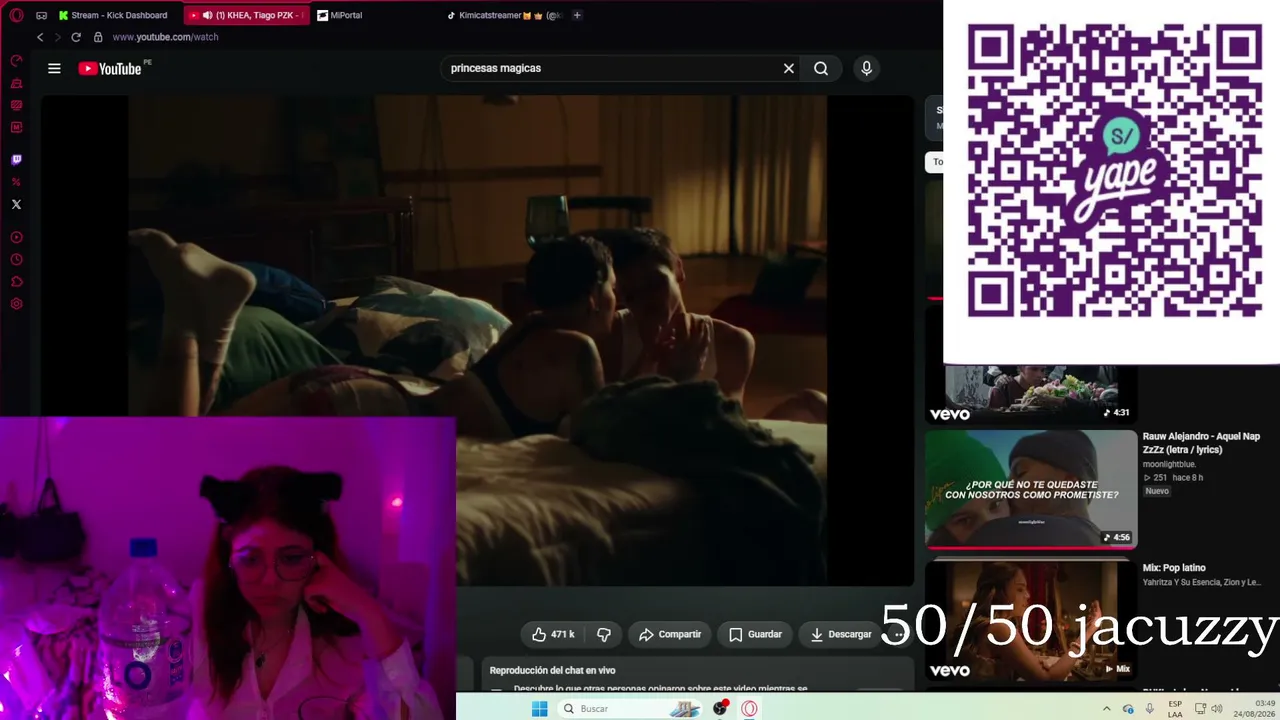The width and height of the screenshot is (1280, 720).
Task: Switch to the Kimicatstreamer TikTok tab
Action: pos(504,15)
